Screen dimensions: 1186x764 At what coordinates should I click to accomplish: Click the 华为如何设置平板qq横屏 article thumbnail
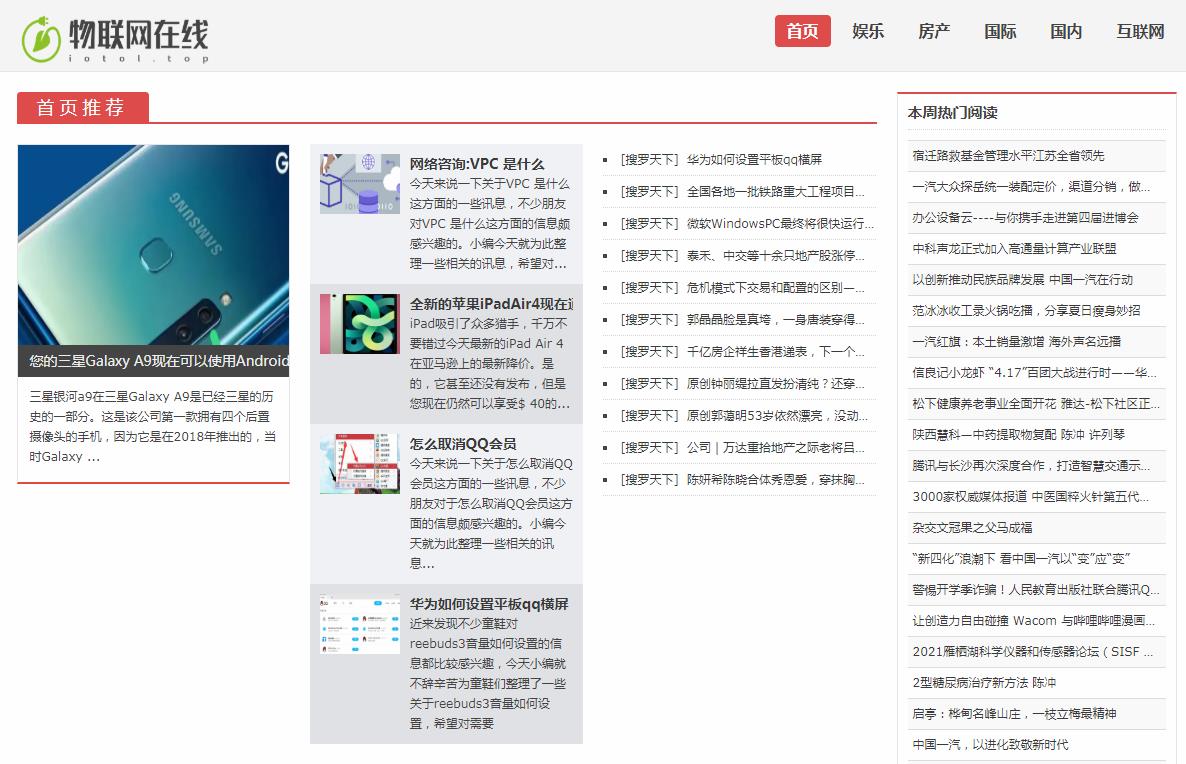tap(360, 624)
